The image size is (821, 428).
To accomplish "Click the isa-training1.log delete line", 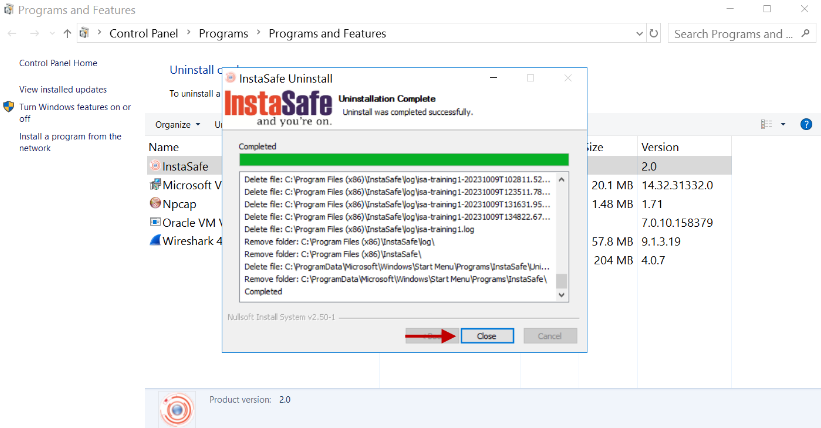I will (x=359, y=229).
